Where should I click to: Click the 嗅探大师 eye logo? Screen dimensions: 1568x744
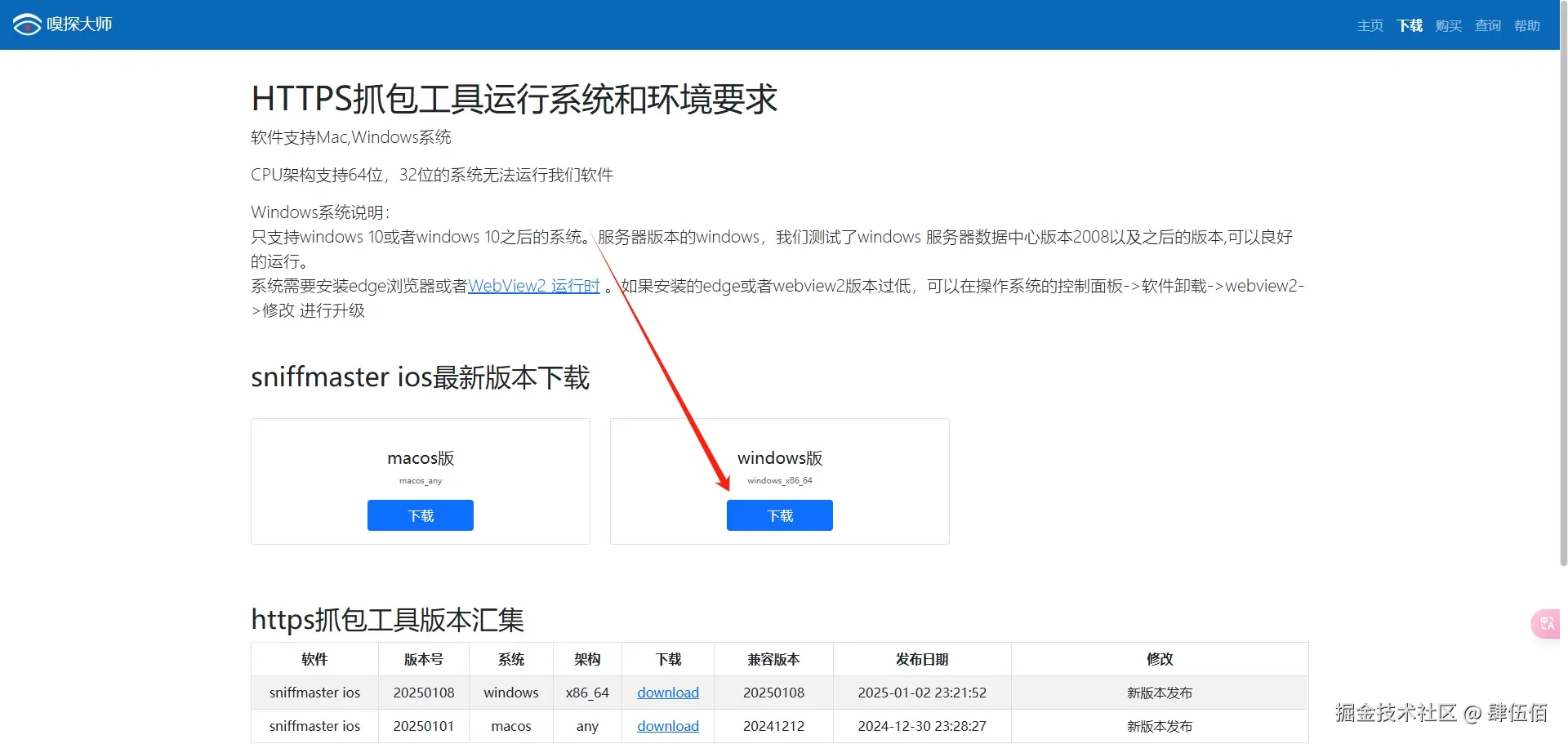pyautogui.click(x=27, y=24)
